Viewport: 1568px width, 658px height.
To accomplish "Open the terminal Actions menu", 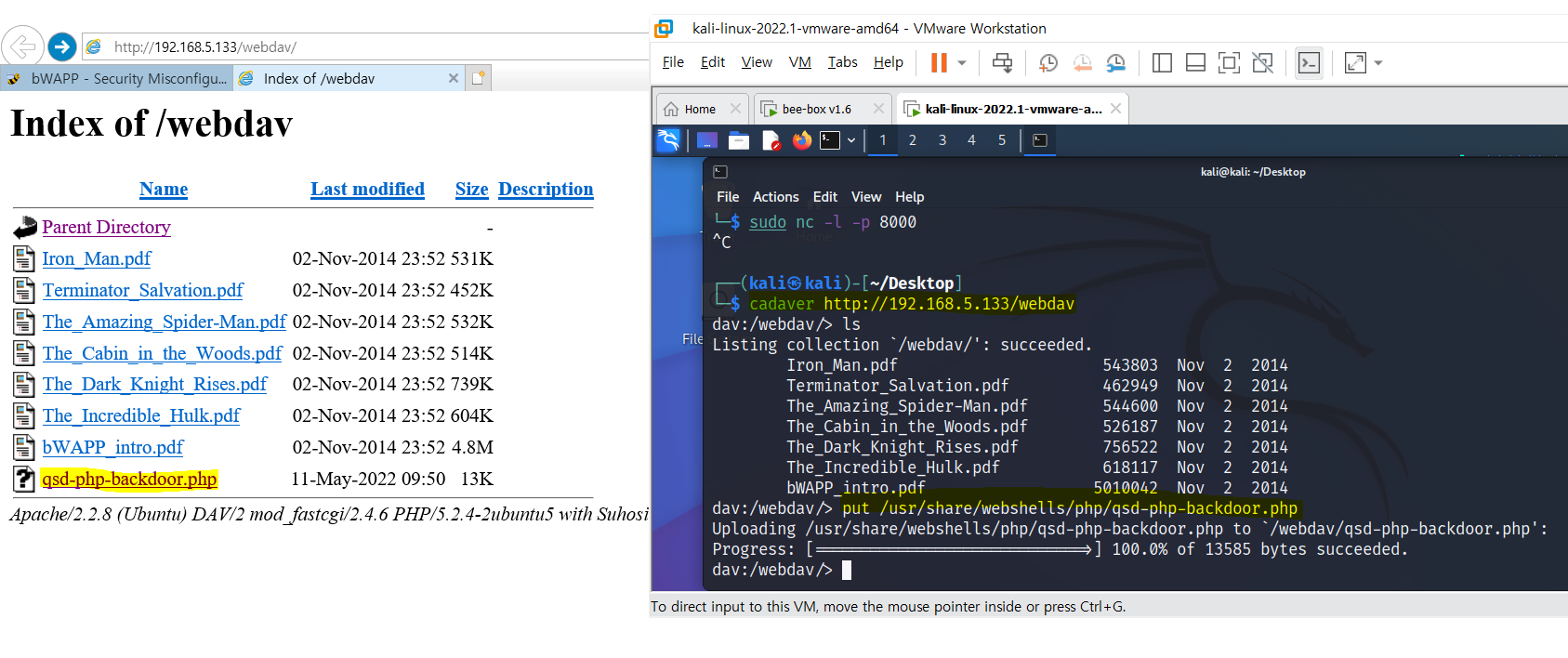I will click(775, 197).
